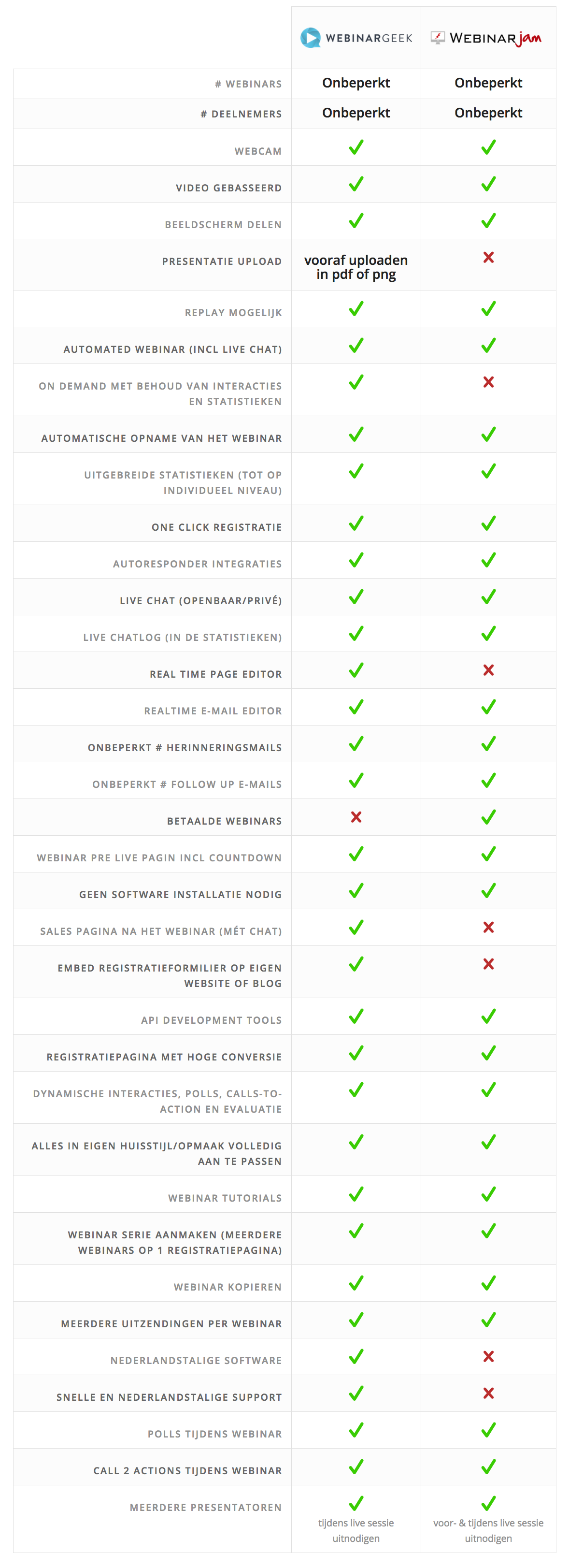The width and height of the screenshot is (569, 1568).
Task: Click WebinarJam's red cross for Sales Pagina row
Action: pyautogui.click(x=488, y=927)
